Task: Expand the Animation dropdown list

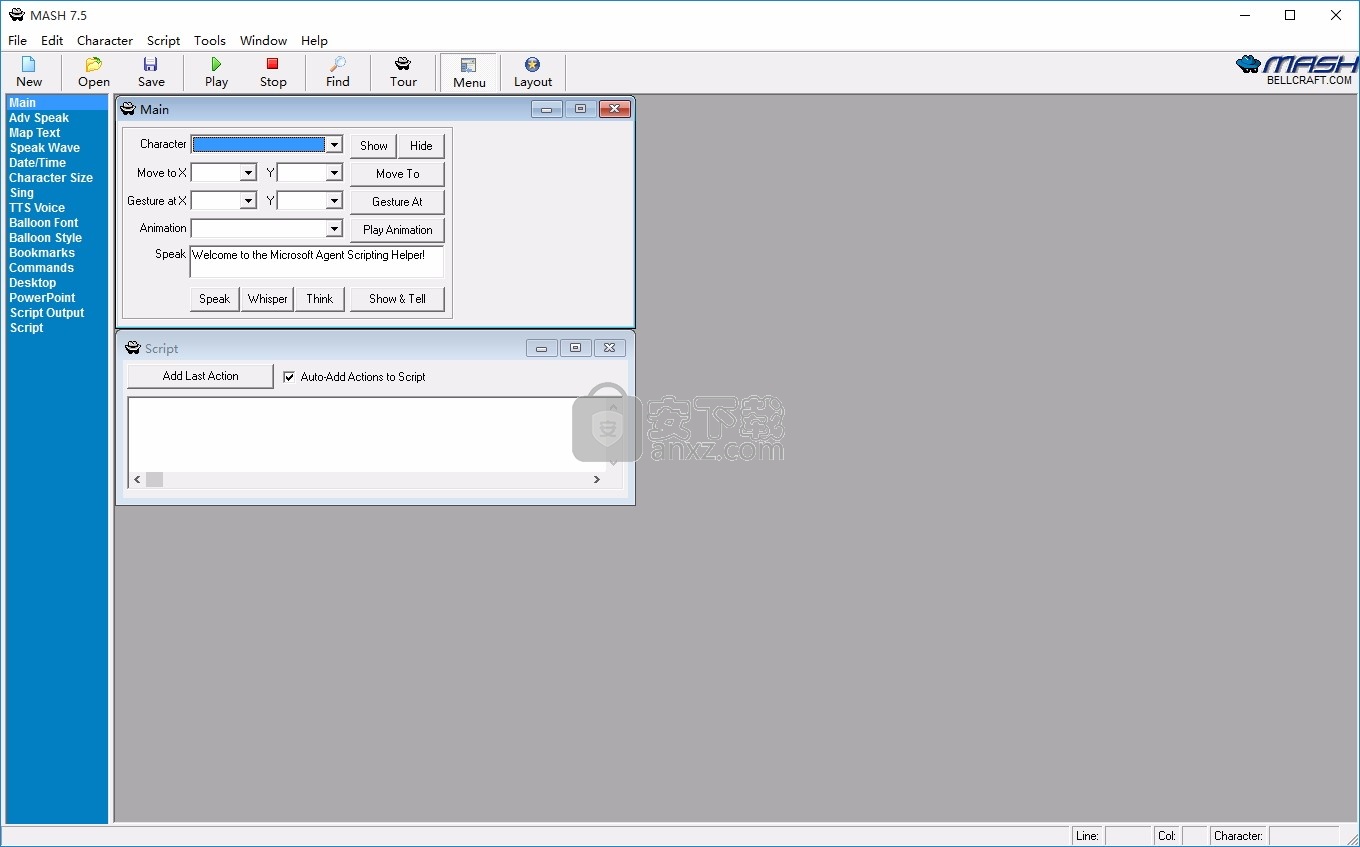Action: coord(334,229)
